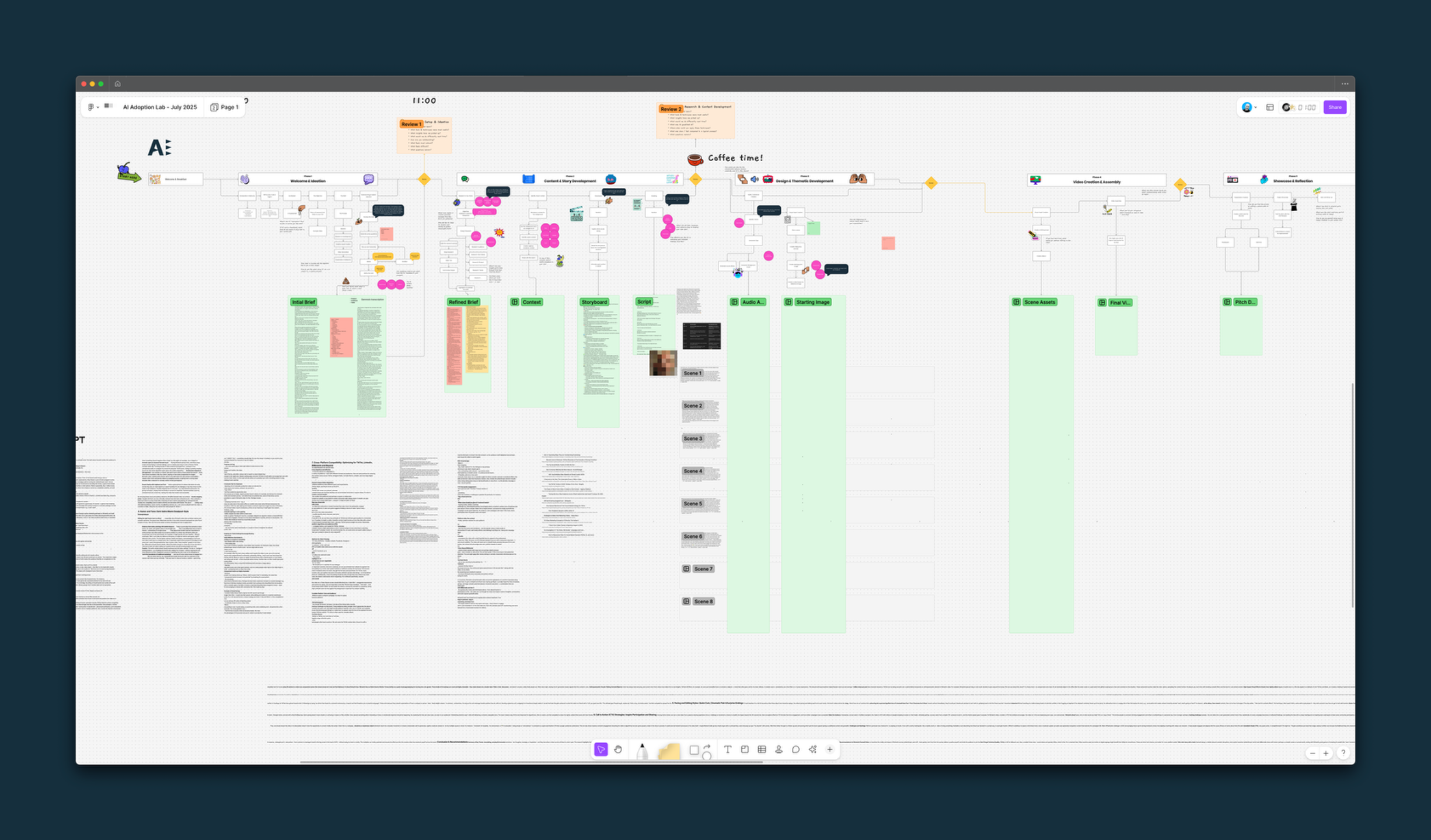Open help question mark button

(1343, 753)
